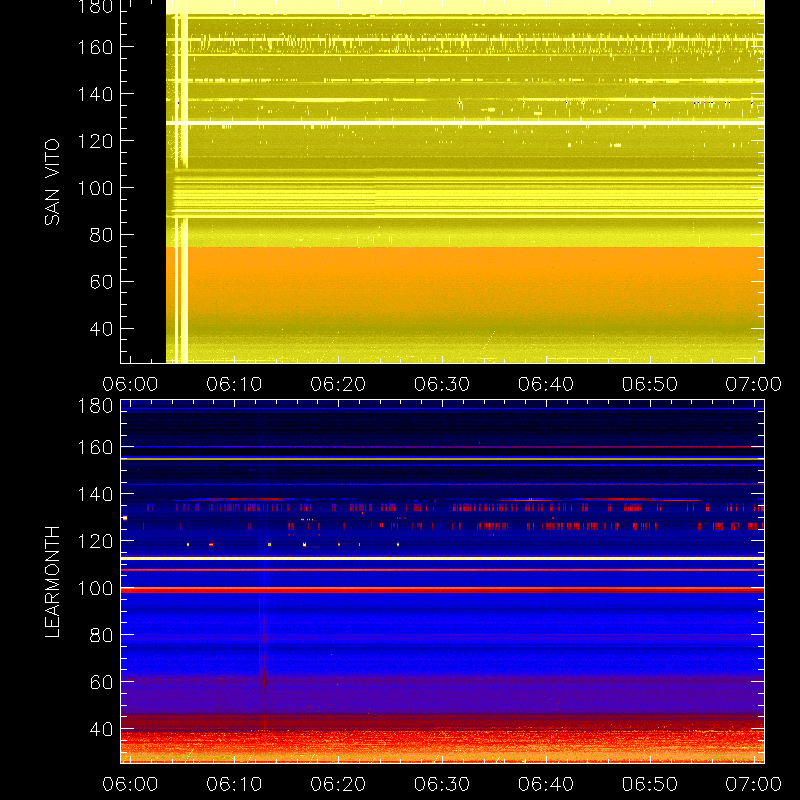The image size is (800, 800).
Task: Click the 06:50 time label below Learmonth plot
Action: [650, 784]
